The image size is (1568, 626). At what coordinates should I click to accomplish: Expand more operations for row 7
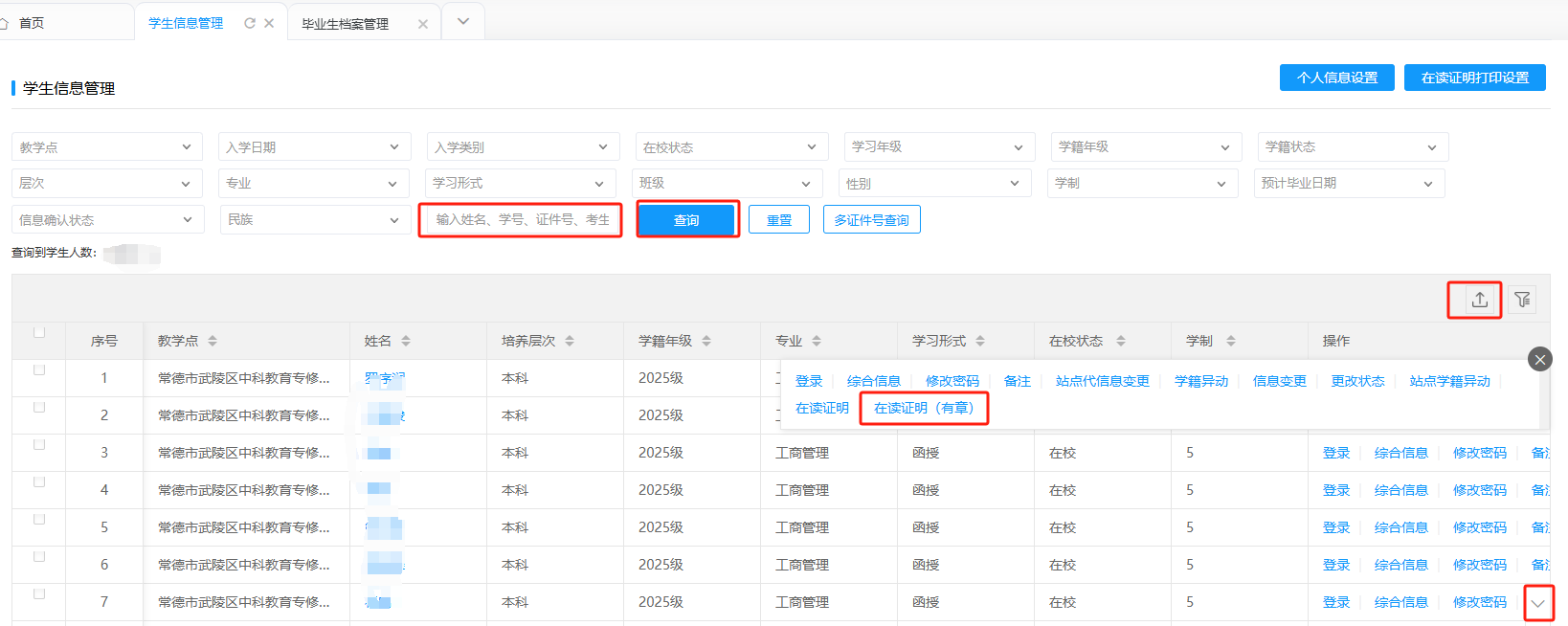click(1538, 603)
